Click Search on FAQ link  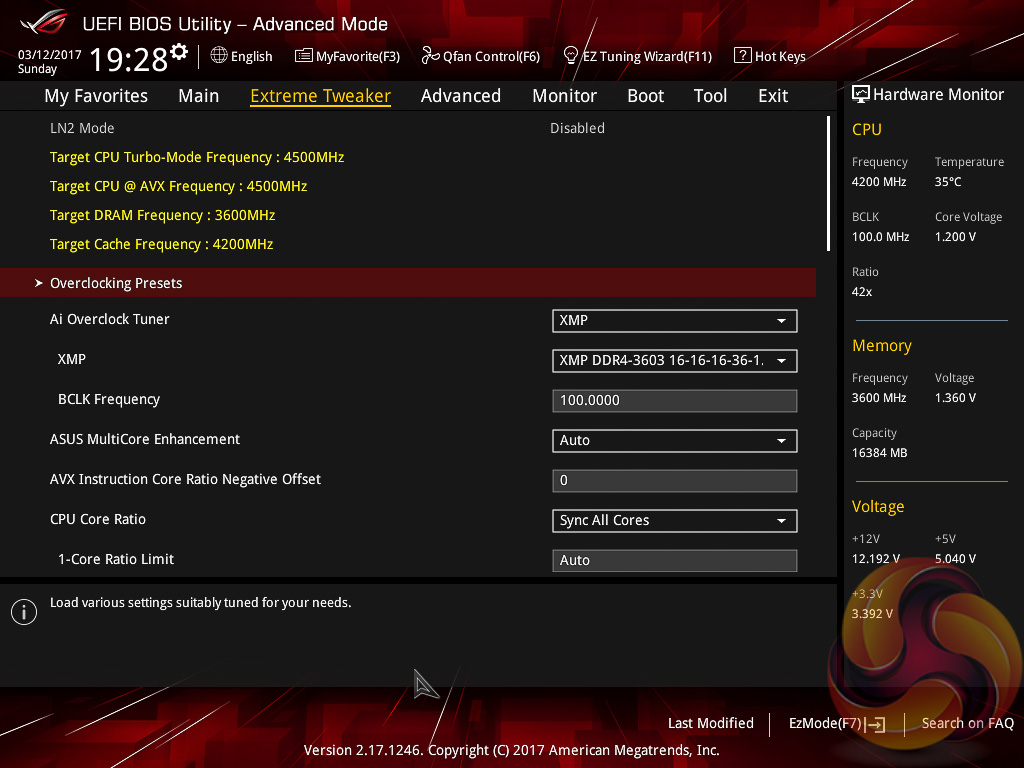coord(967,723)
